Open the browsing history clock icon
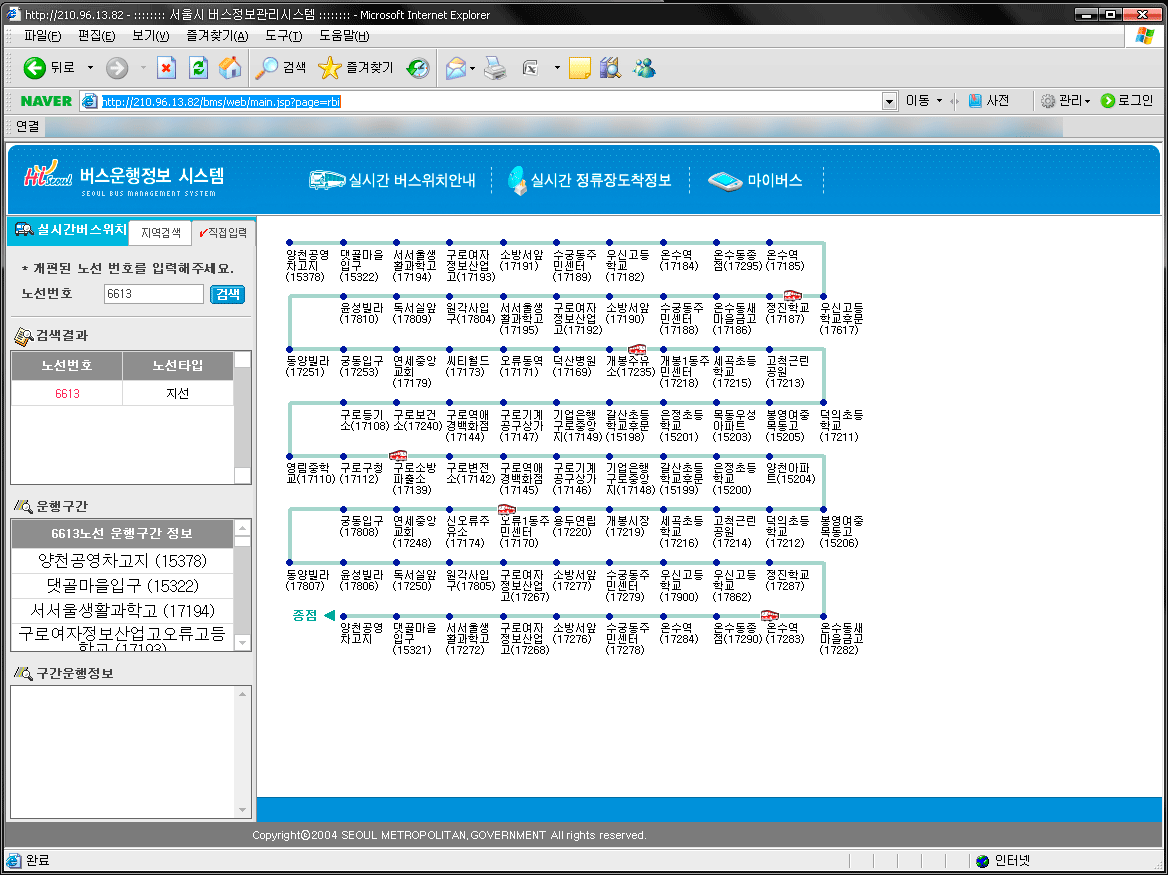1168x875 pixels. (418, 69)
